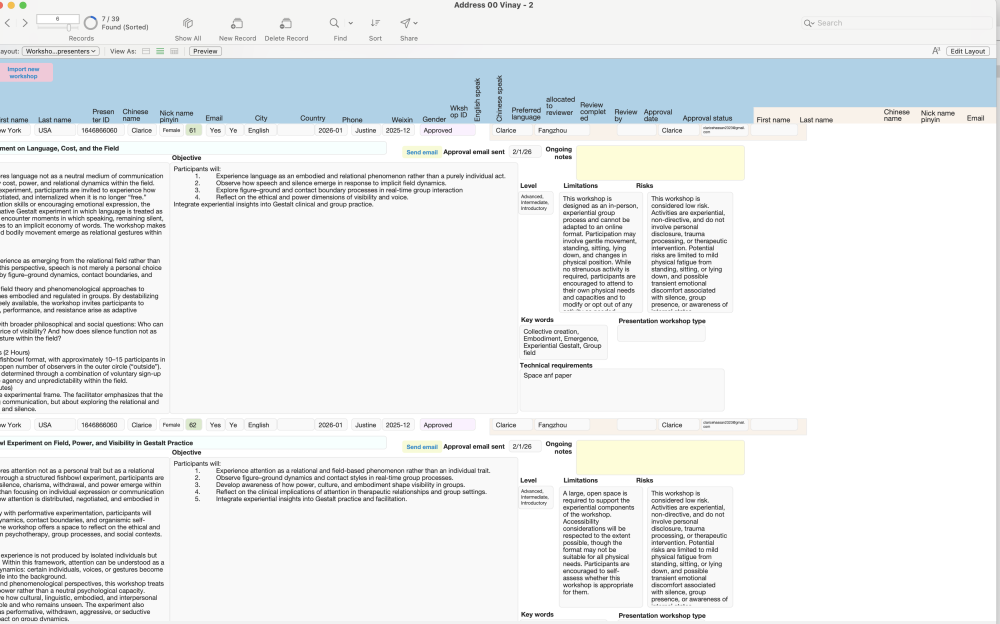The height and width of the screenshot is (624, 1000).
Task: Toggle Preview mode on
Action: (x=205, y=49)
